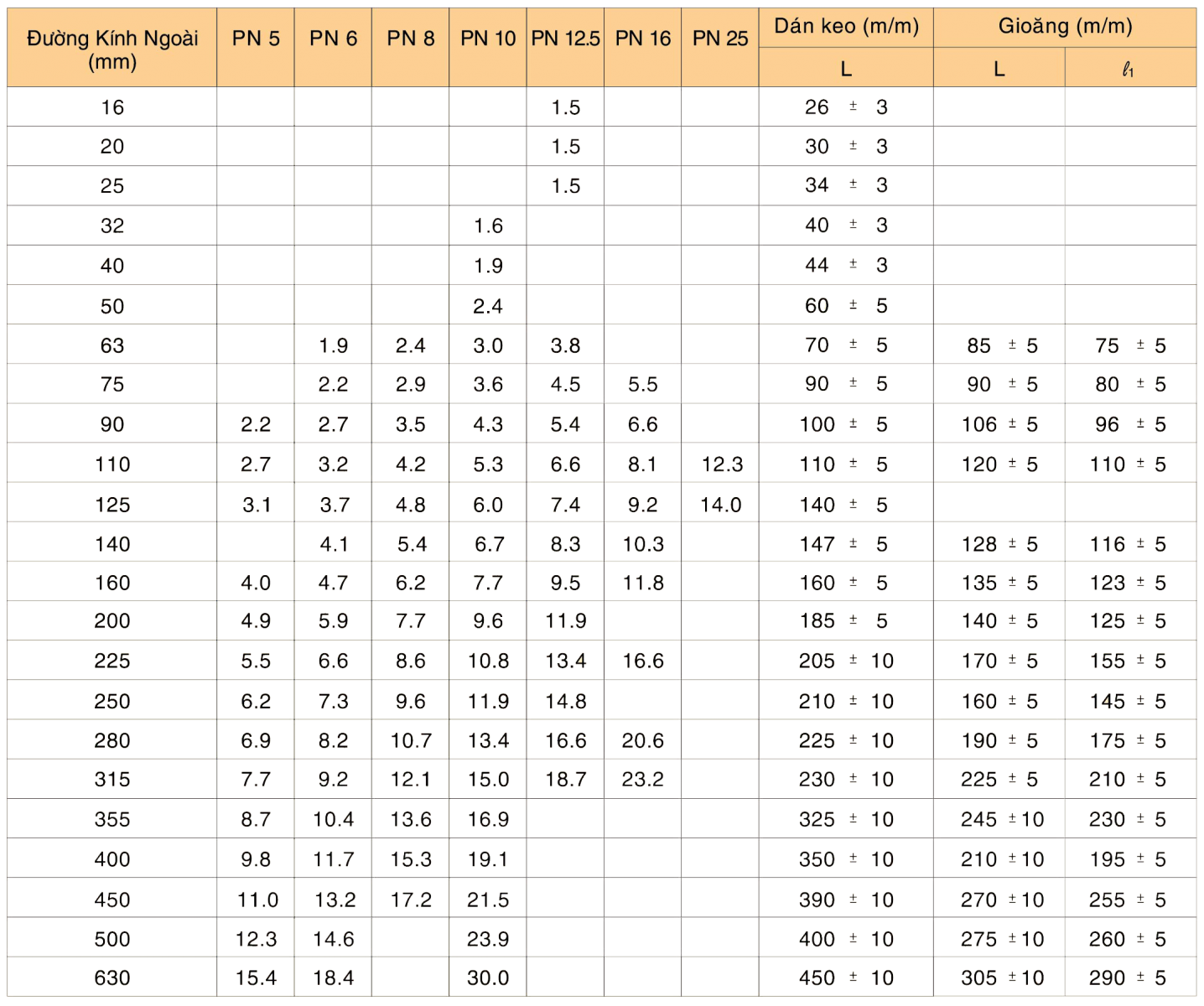Image resolution: width=1204 pixels, height=1006 pixels.
Task: Click ℓ1 value '116 ± 5' in row 140
Action: [1128, 544]
